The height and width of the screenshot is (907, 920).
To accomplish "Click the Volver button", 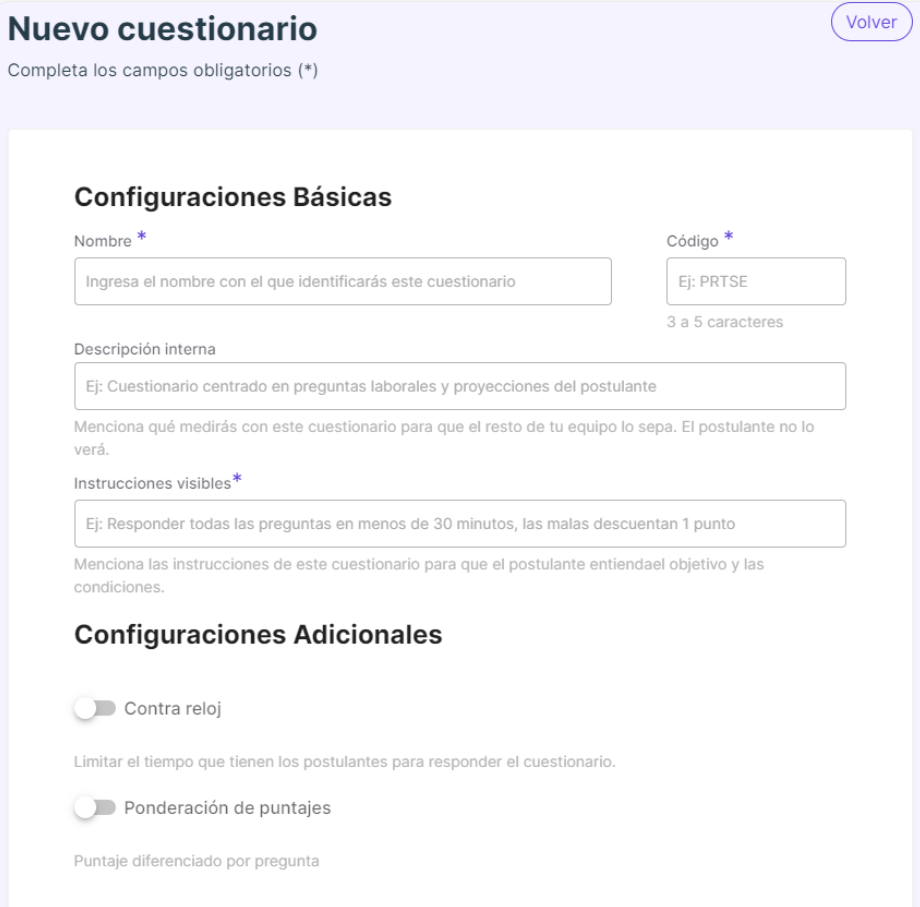I will click(x=871, y=22).
